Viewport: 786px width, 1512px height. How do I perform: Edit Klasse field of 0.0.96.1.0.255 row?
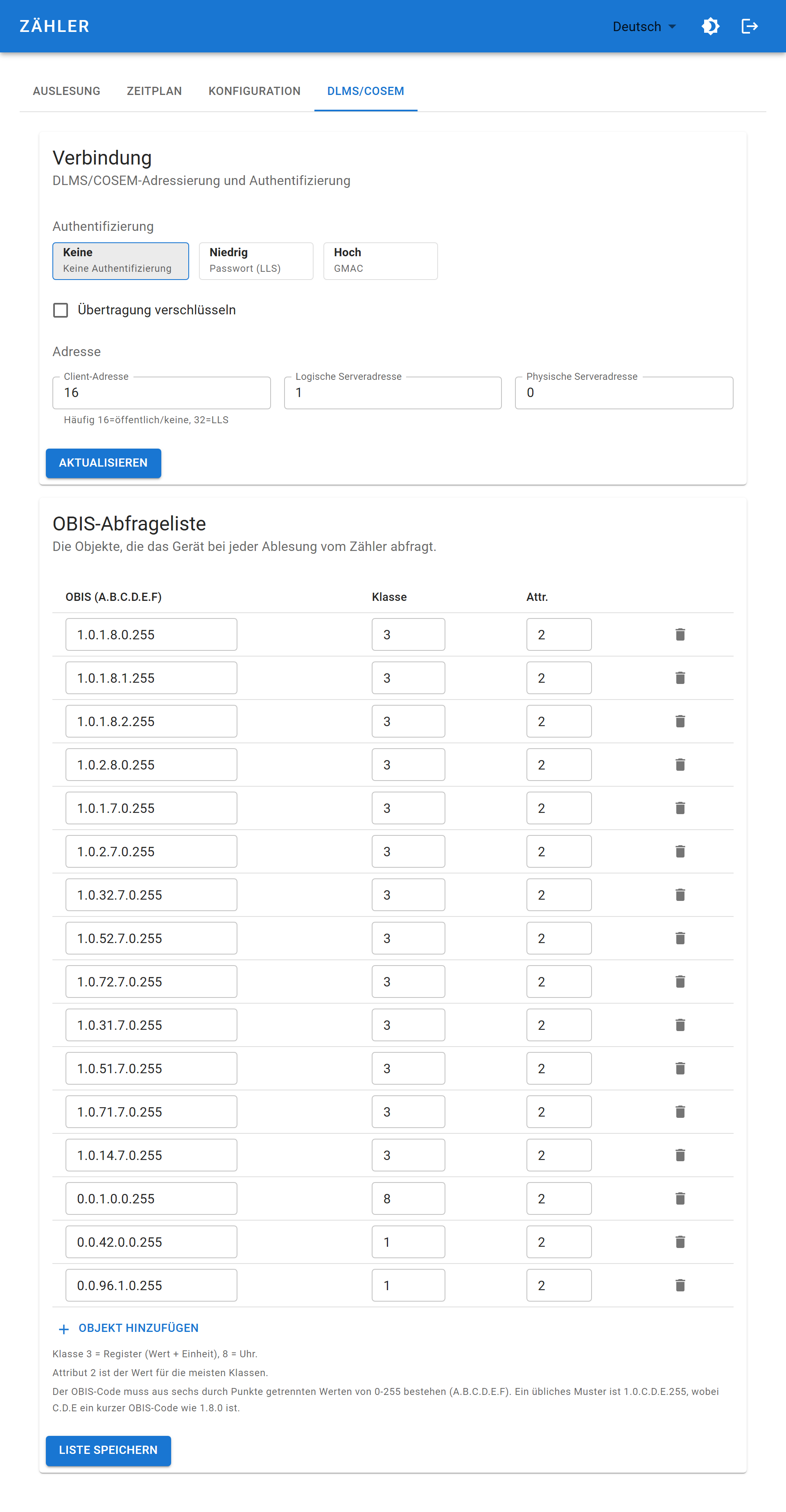click(x=408, y=1286)
